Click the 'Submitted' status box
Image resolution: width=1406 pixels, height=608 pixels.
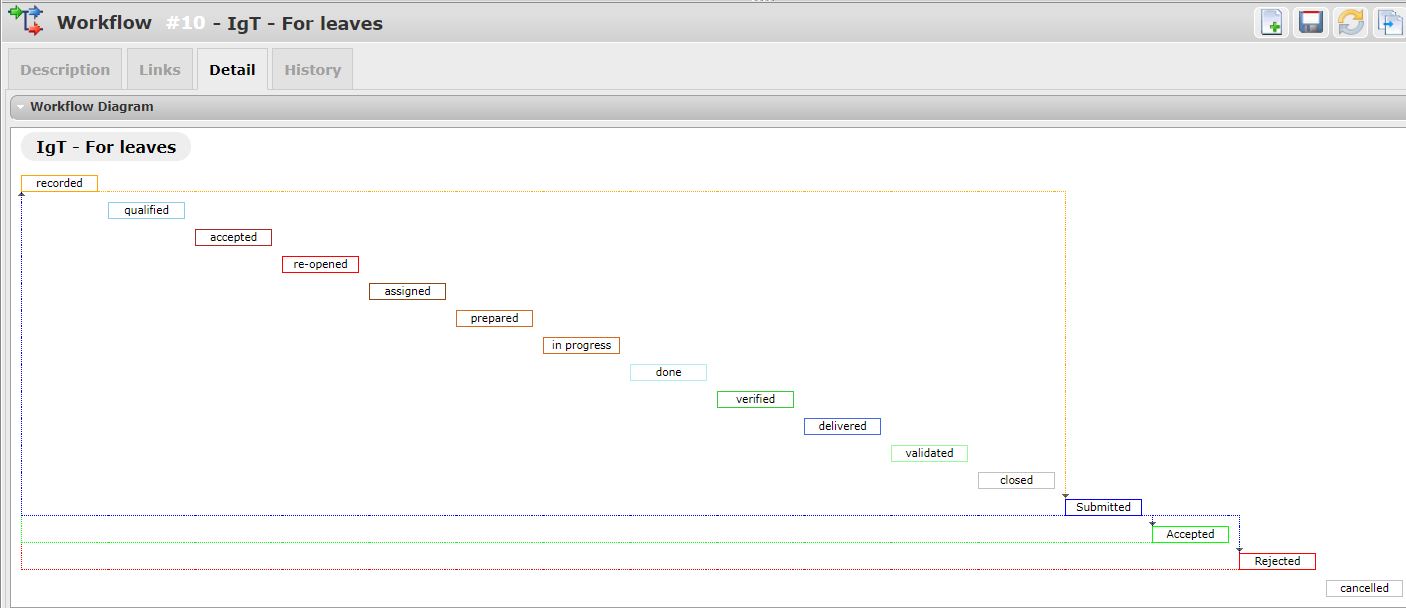pos(1103,507)
